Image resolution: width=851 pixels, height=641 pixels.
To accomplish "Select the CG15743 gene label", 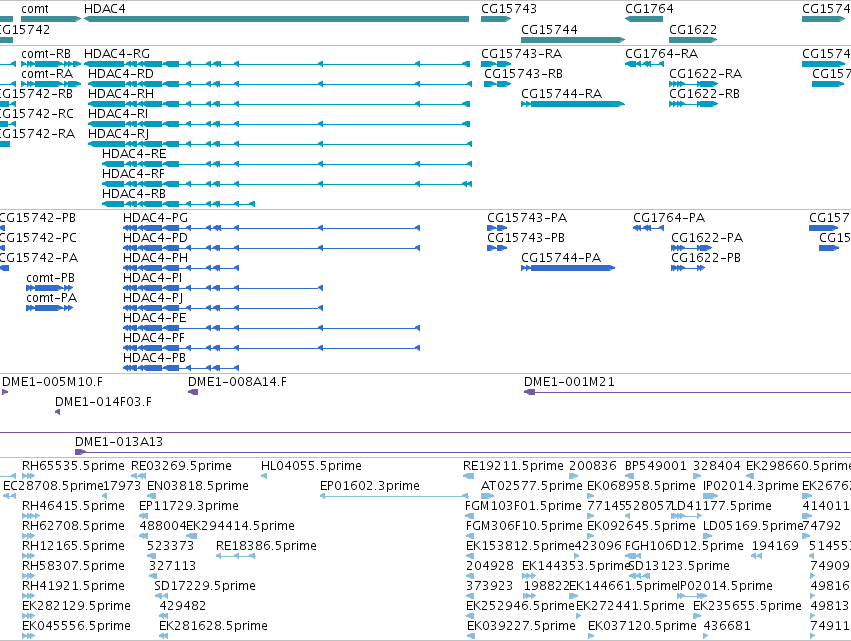I will (x=509, y=9).
